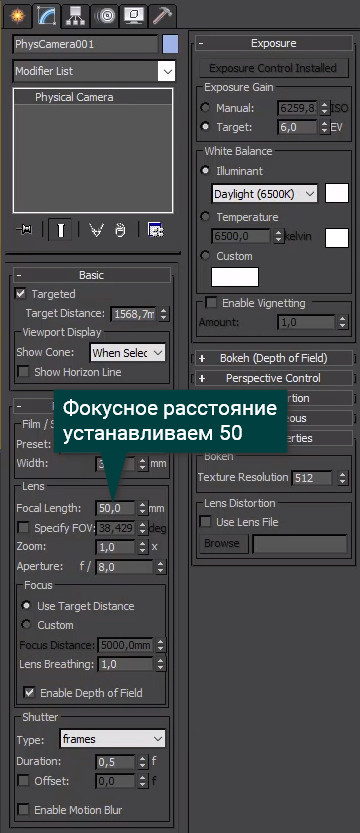Toggle the Targeted checkbox
This screenshot has height=833, width=360.
pos(21,294)
